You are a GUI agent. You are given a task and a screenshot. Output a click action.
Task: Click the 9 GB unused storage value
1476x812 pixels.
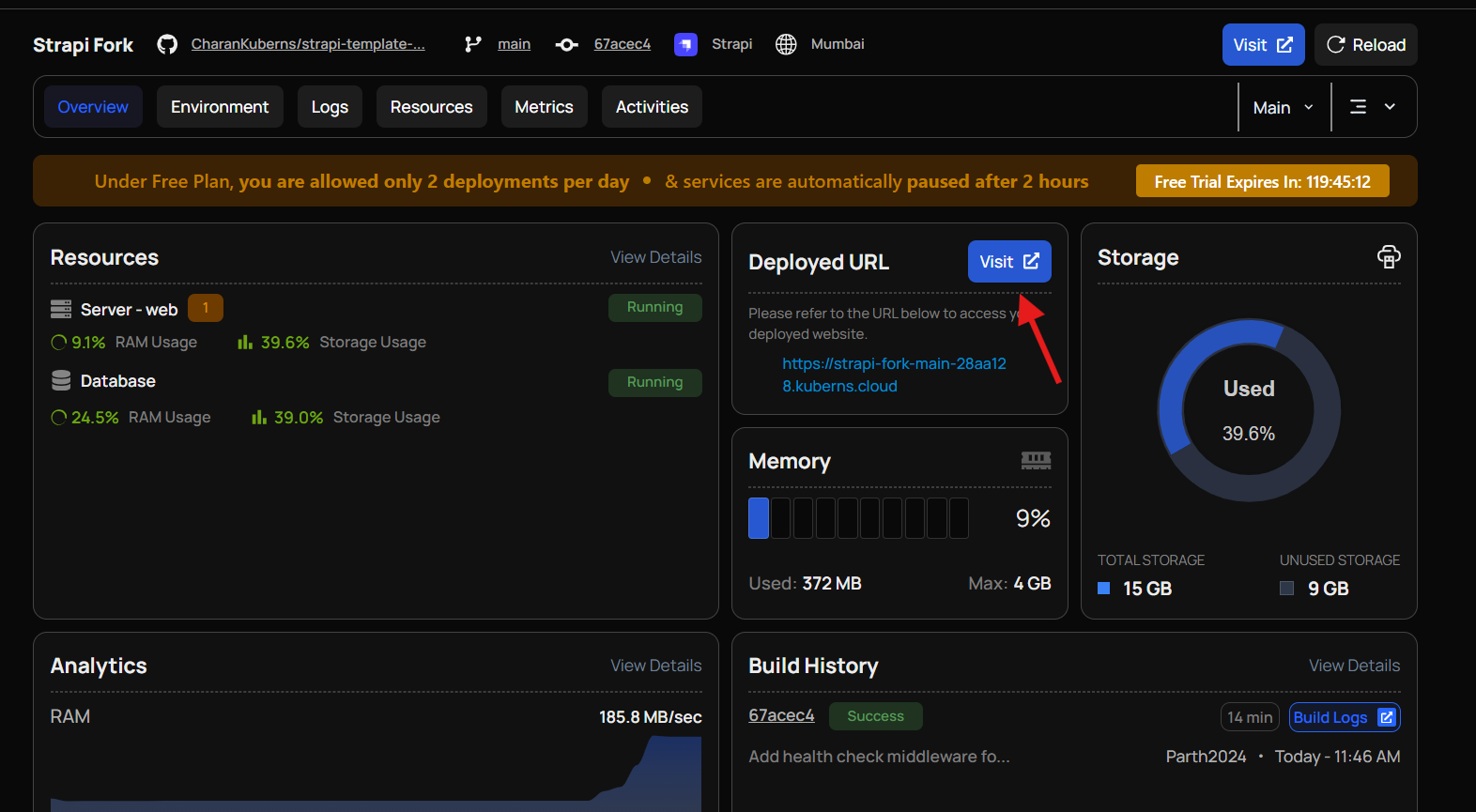pyautogui.click(x=1329, y=589)
